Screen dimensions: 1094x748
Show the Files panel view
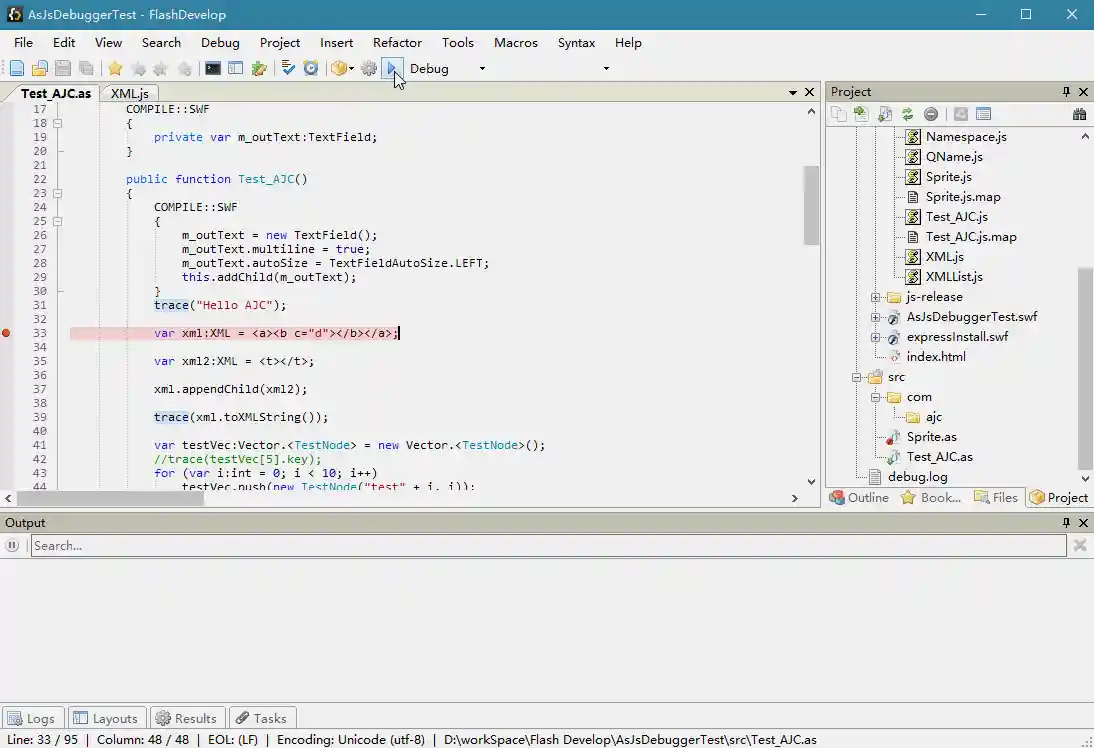click(x=997, y=497)
